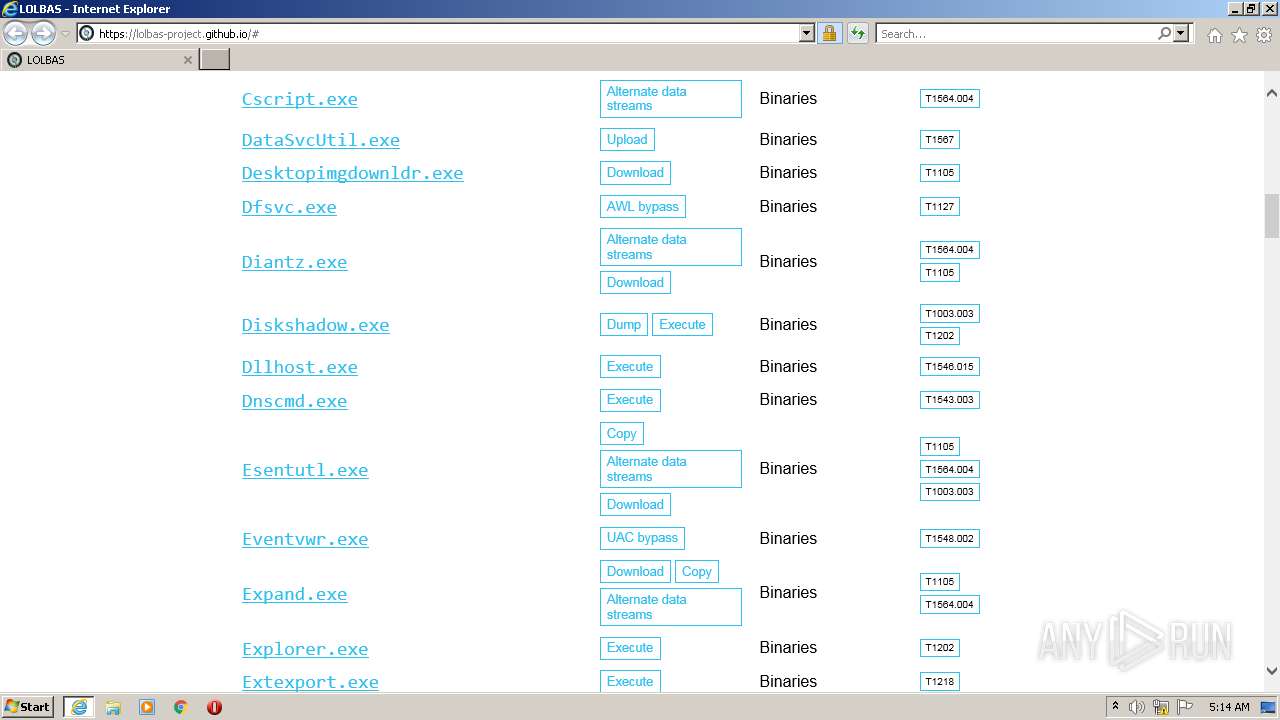Open the File Explorer taskbar icon

pyautogui.click(x=113, y=707)
